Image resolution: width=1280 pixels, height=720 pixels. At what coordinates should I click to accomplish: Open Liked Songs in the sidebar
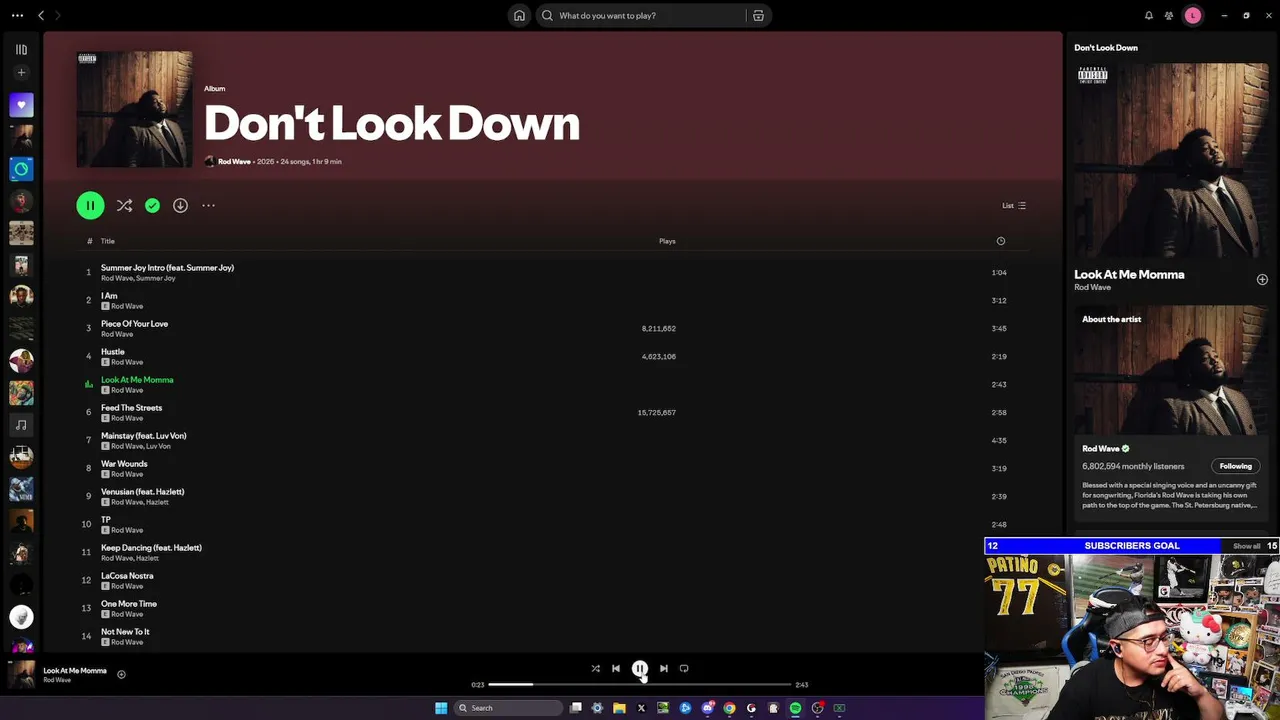21,105
